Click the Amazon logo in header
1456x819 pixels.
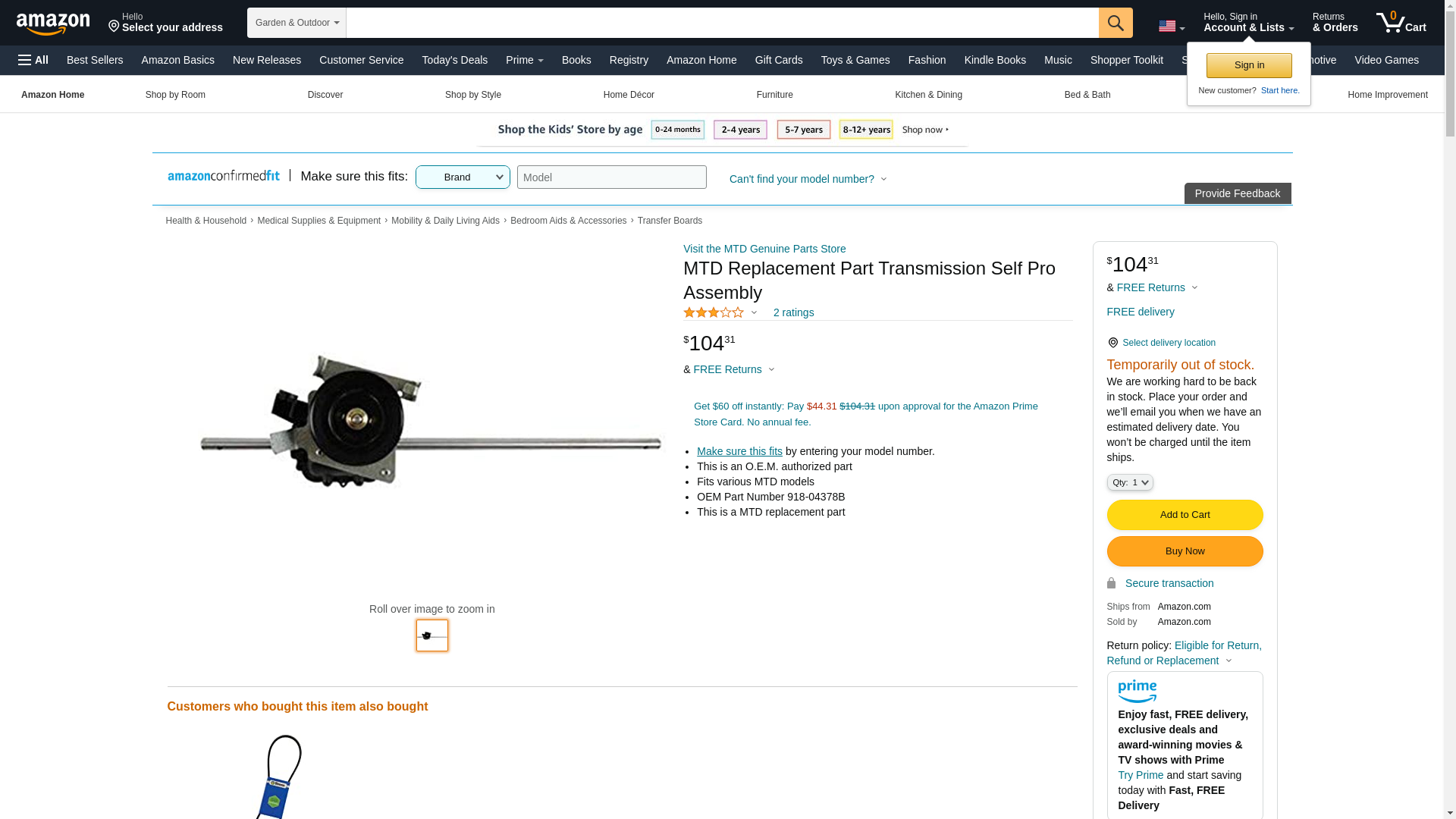tap(53, 24)
